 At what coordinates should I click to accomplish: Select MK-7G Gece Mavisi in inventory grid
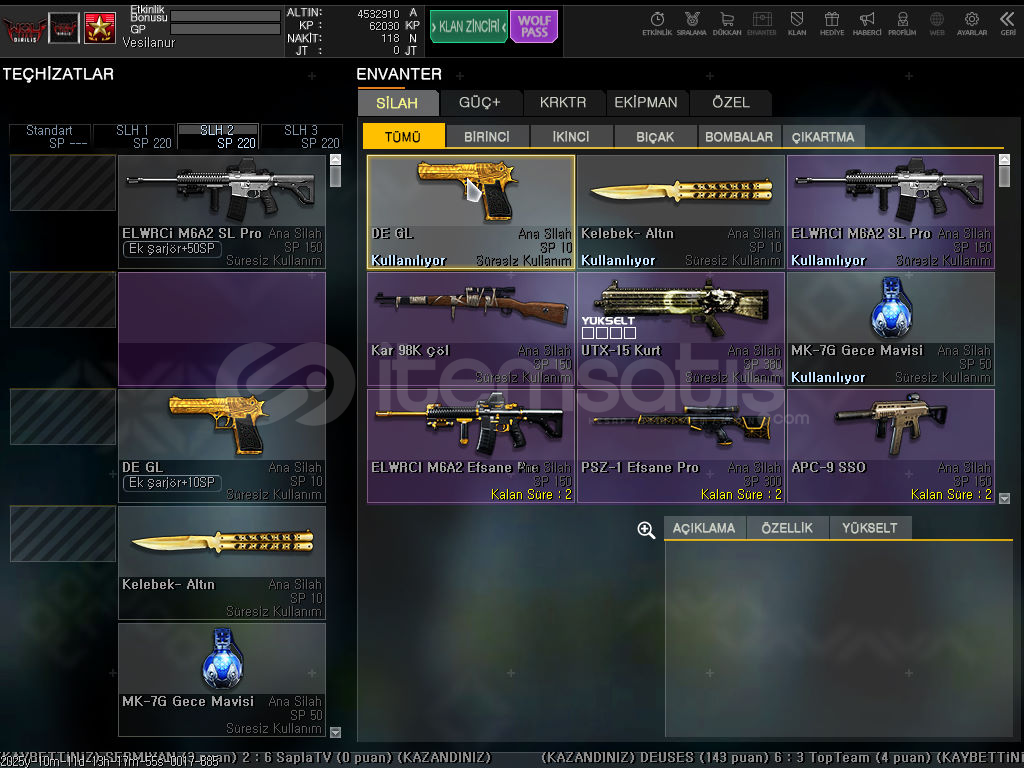click(x=891, y=329)
